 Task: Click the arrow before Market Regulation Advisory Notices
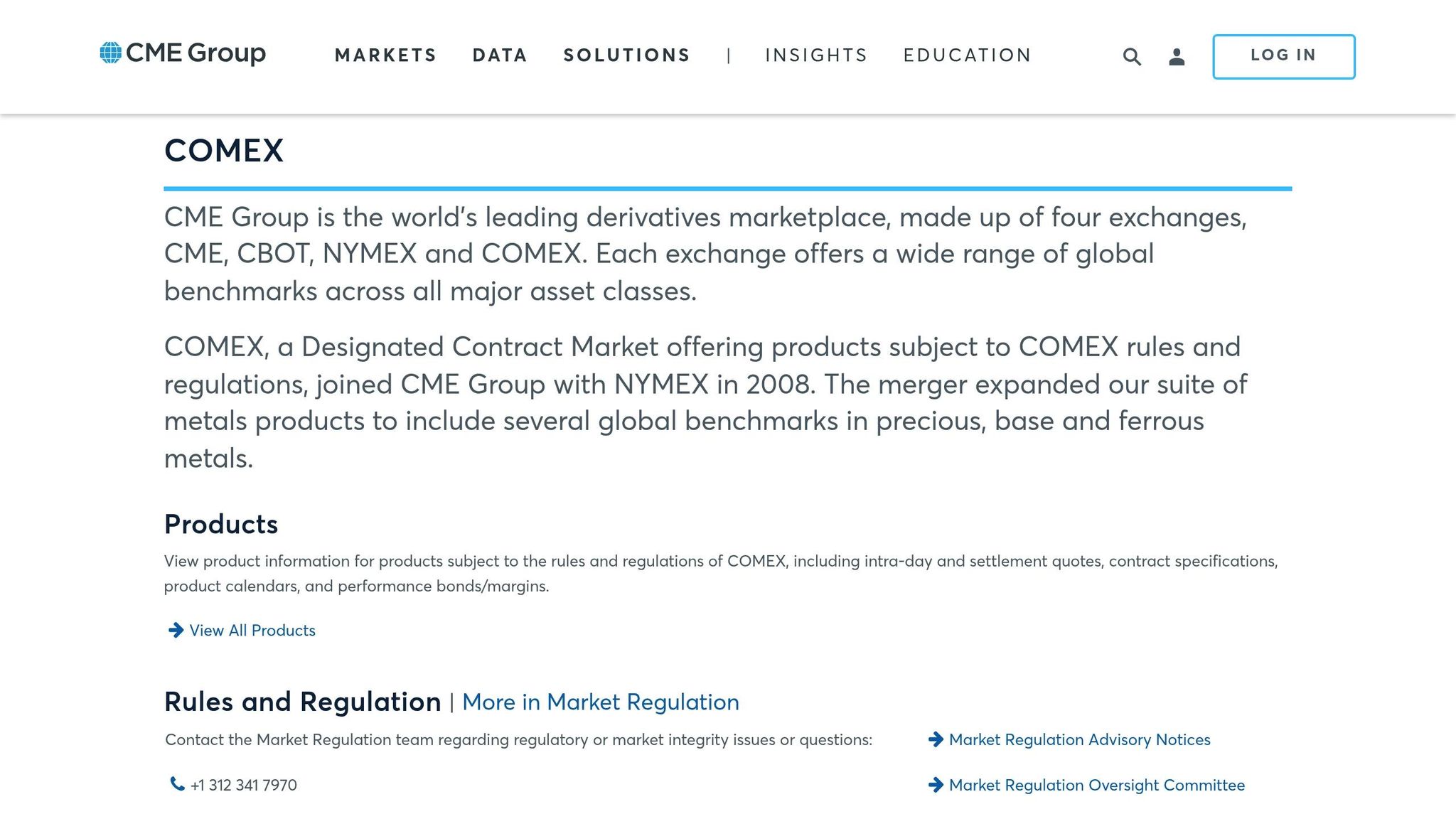(x=936, y=739)
